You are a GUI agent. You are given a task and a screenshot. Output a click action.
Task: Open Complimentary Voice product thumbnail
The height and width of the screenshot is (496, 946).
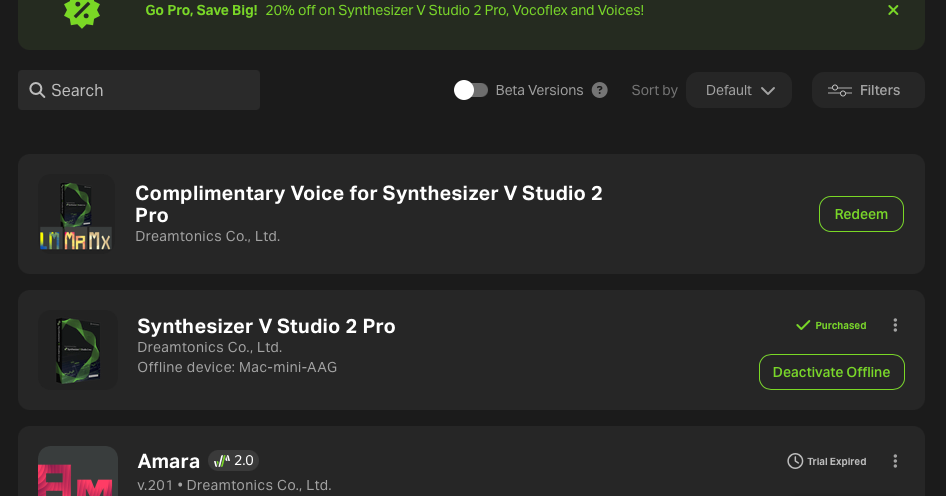pyautogui.click(x=76, y=213)
